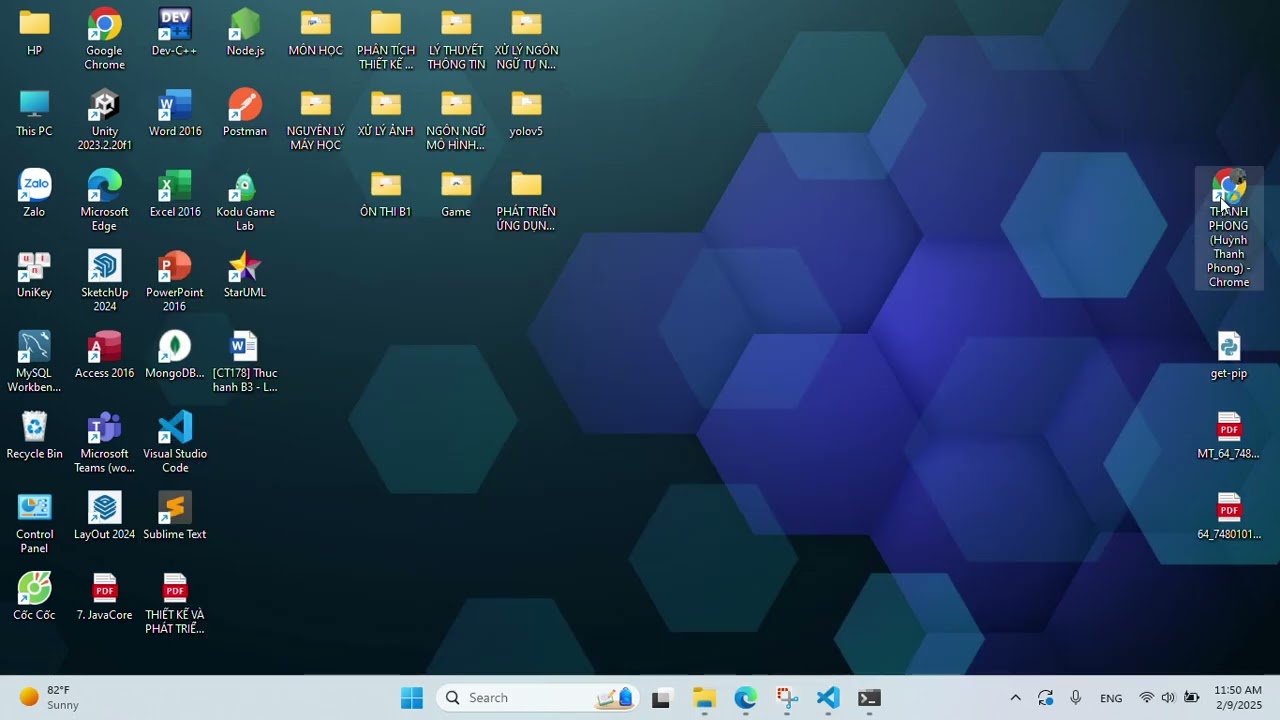
Task: Select the Word 2016 shortcut
Action: tap(175, 114)
